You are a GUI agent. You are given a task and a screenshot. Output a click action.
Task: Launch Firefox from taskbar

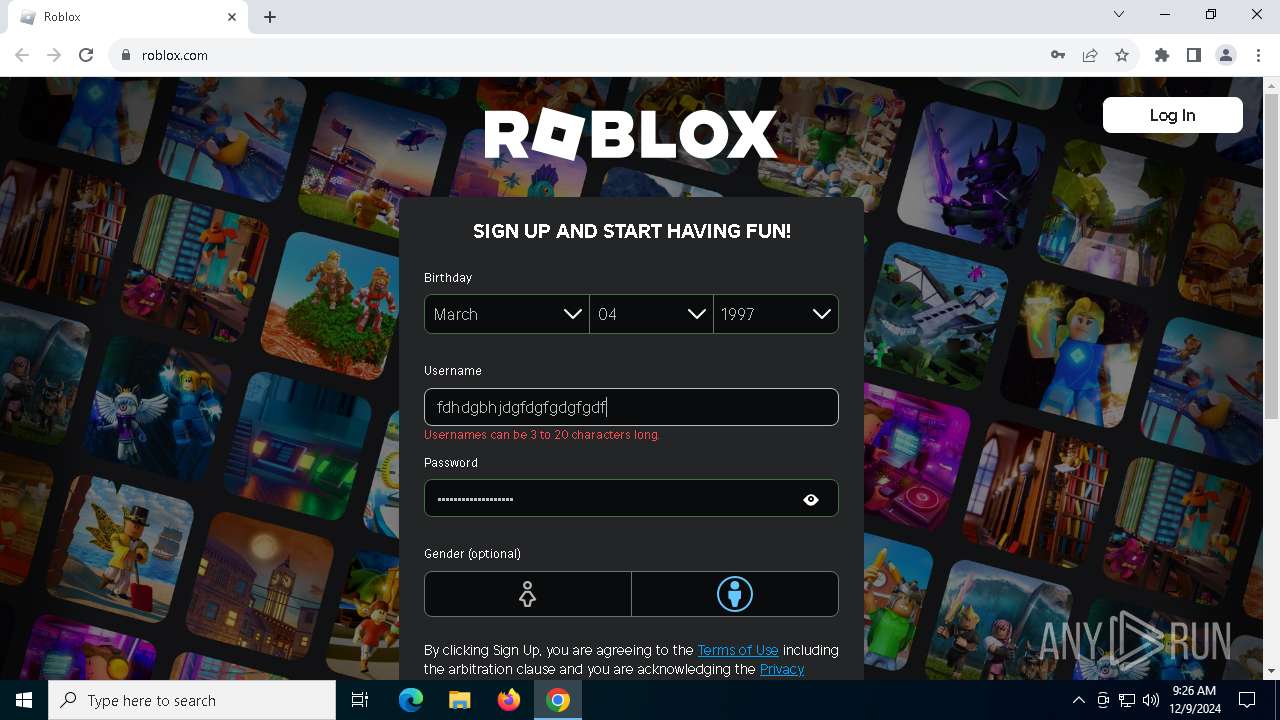coord(509,700)
